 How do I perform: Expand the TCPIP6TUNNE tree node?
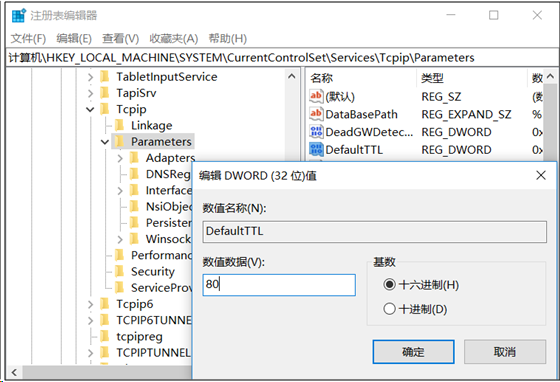91,321
